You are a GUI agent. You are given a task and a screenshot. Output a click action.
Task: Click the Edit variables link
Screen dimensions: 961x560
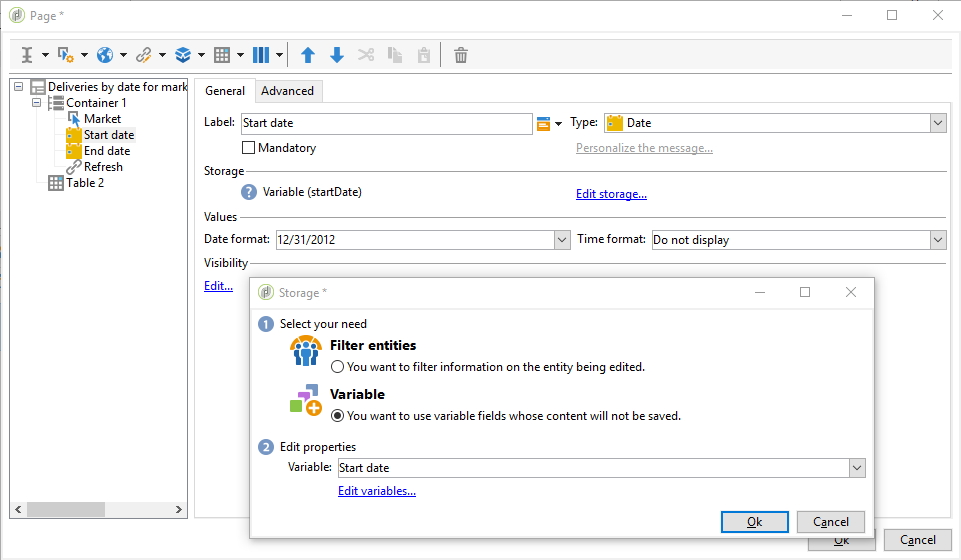pos(377,491)
